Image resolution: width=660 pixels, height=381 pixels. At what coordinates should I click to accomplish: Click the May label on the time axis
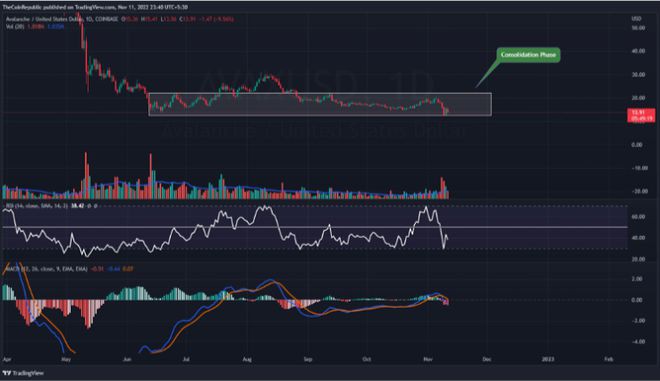click(x=66, y=359)
